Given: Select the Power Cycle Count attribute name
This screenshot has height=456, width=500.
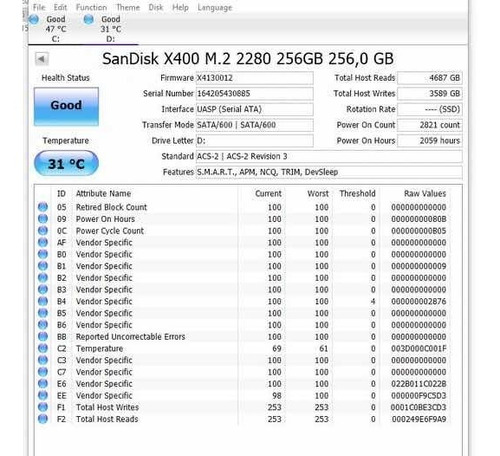Looking at the screenshot, I should pos(110,231).
